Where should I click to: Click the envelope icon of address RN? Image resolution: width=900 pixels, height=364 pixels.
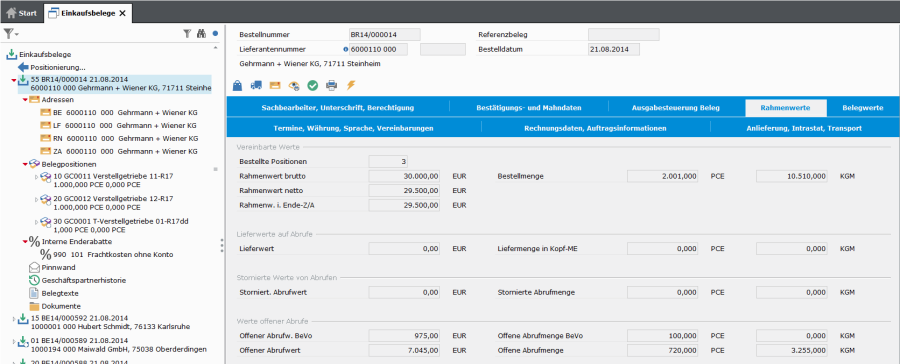click(46, 138)
